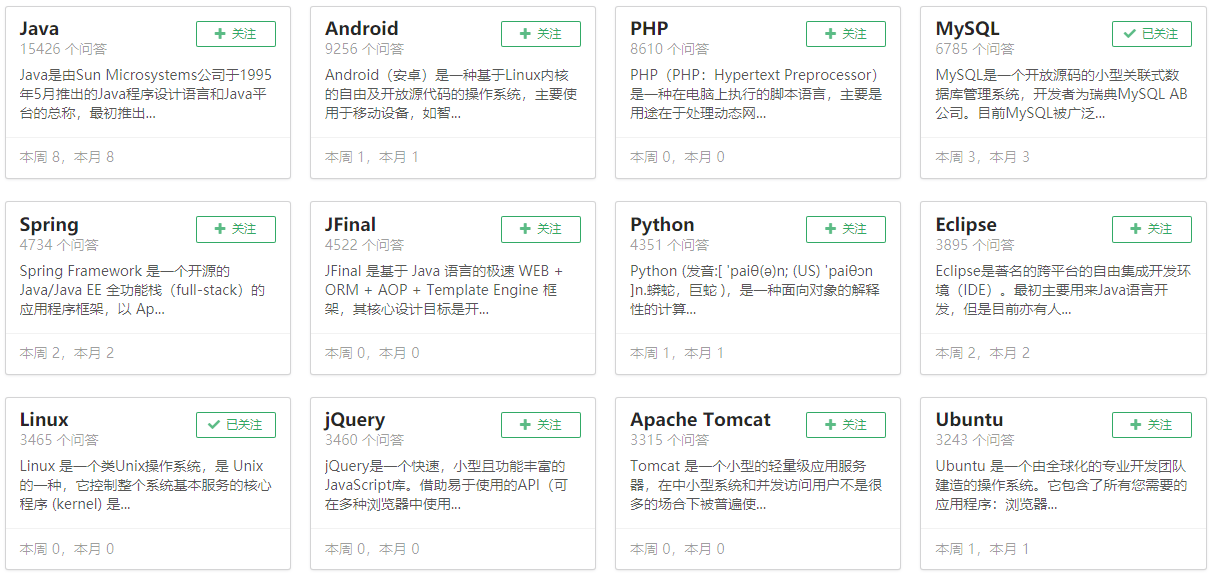The image size is (1211, 574).
Task: Open the Linux topic title
Action: click(44, 420)
